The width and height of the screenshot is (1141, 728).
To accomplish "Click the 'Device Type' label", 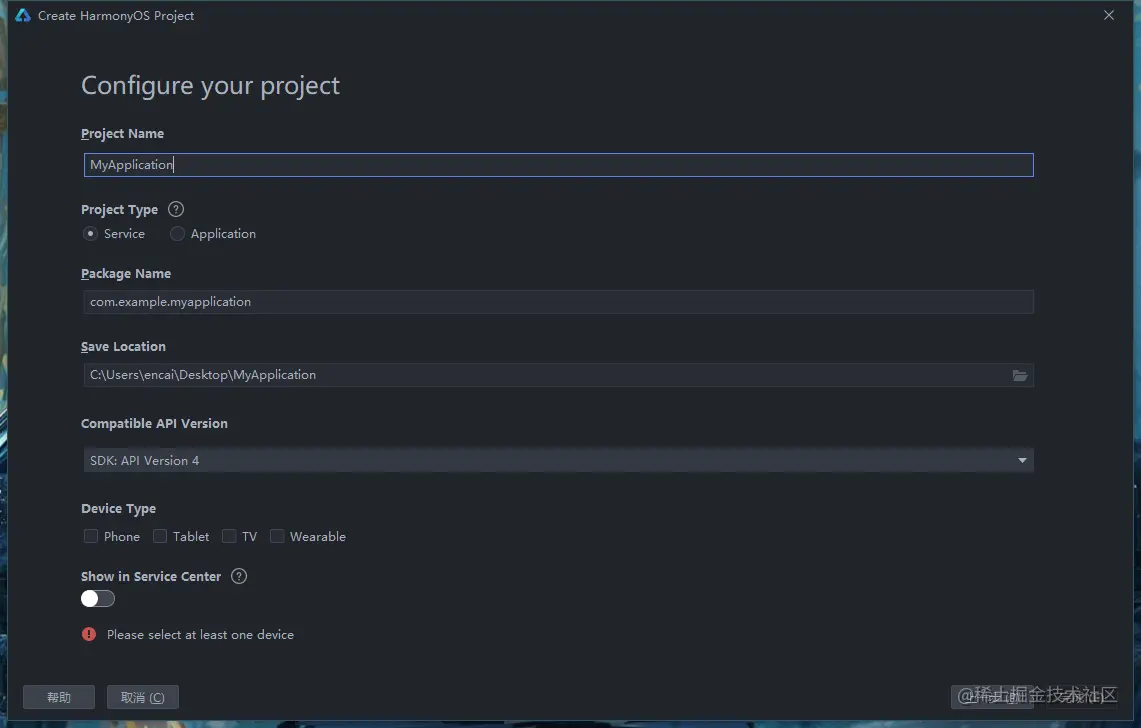I will (119, 509).
